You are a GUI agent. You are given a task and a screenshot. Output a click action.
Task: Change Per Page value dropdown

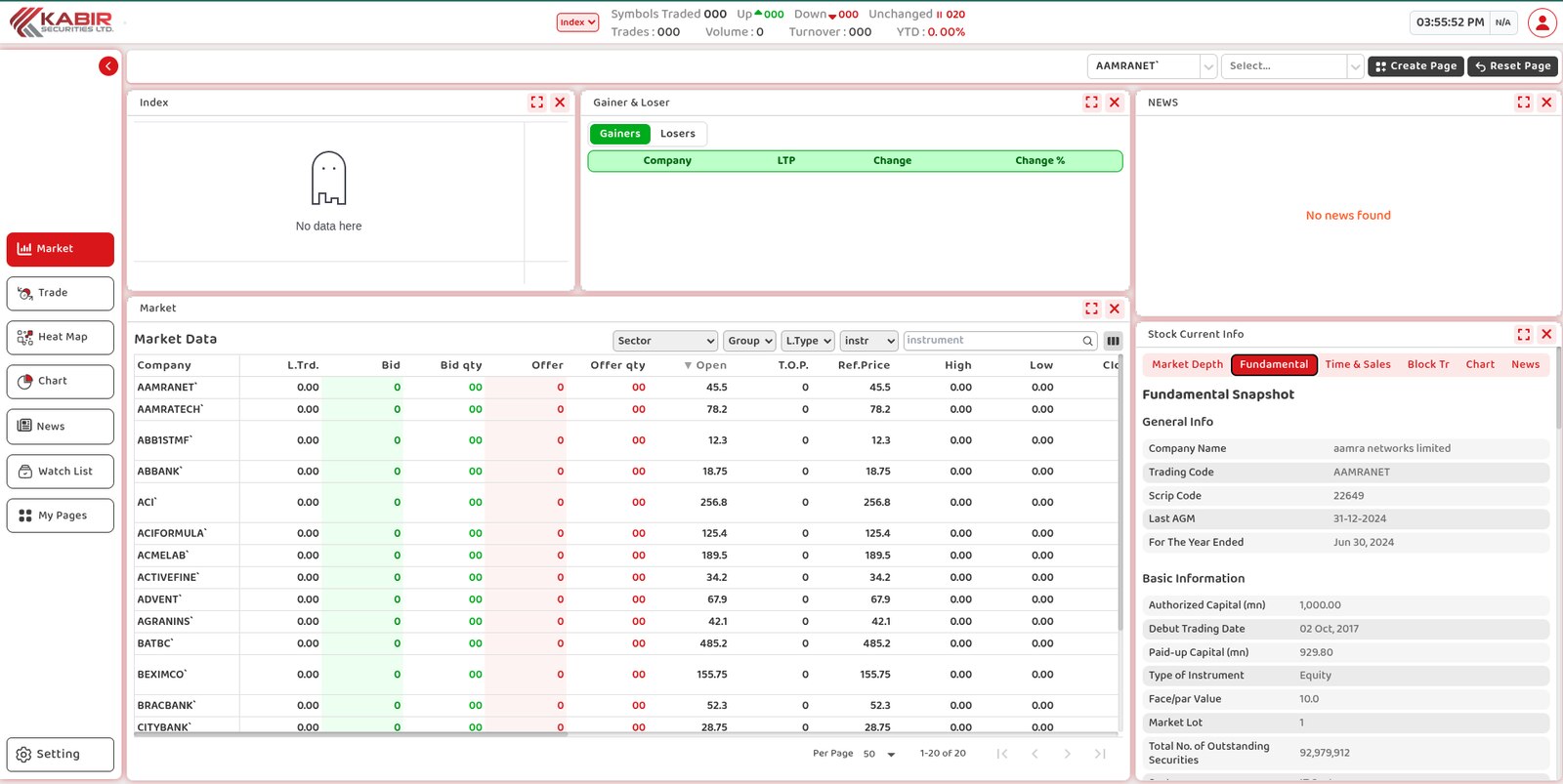point(878,754)
